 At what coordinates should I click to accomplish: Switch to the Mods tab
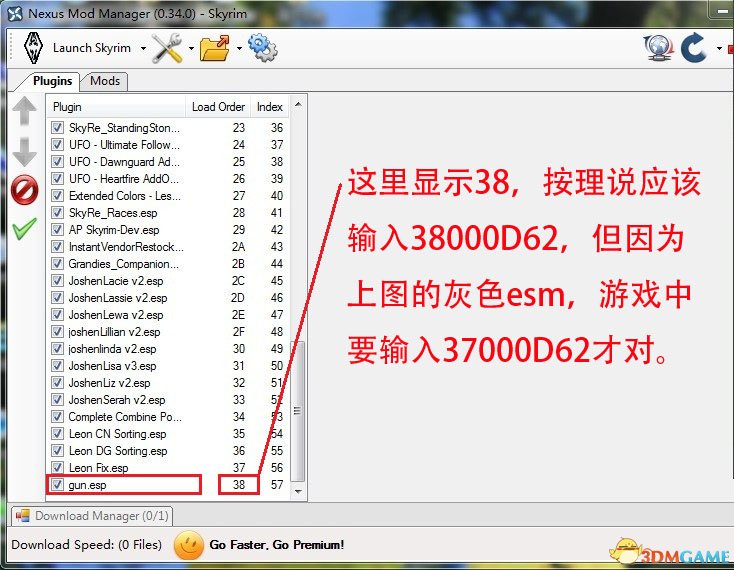(105, 81)
